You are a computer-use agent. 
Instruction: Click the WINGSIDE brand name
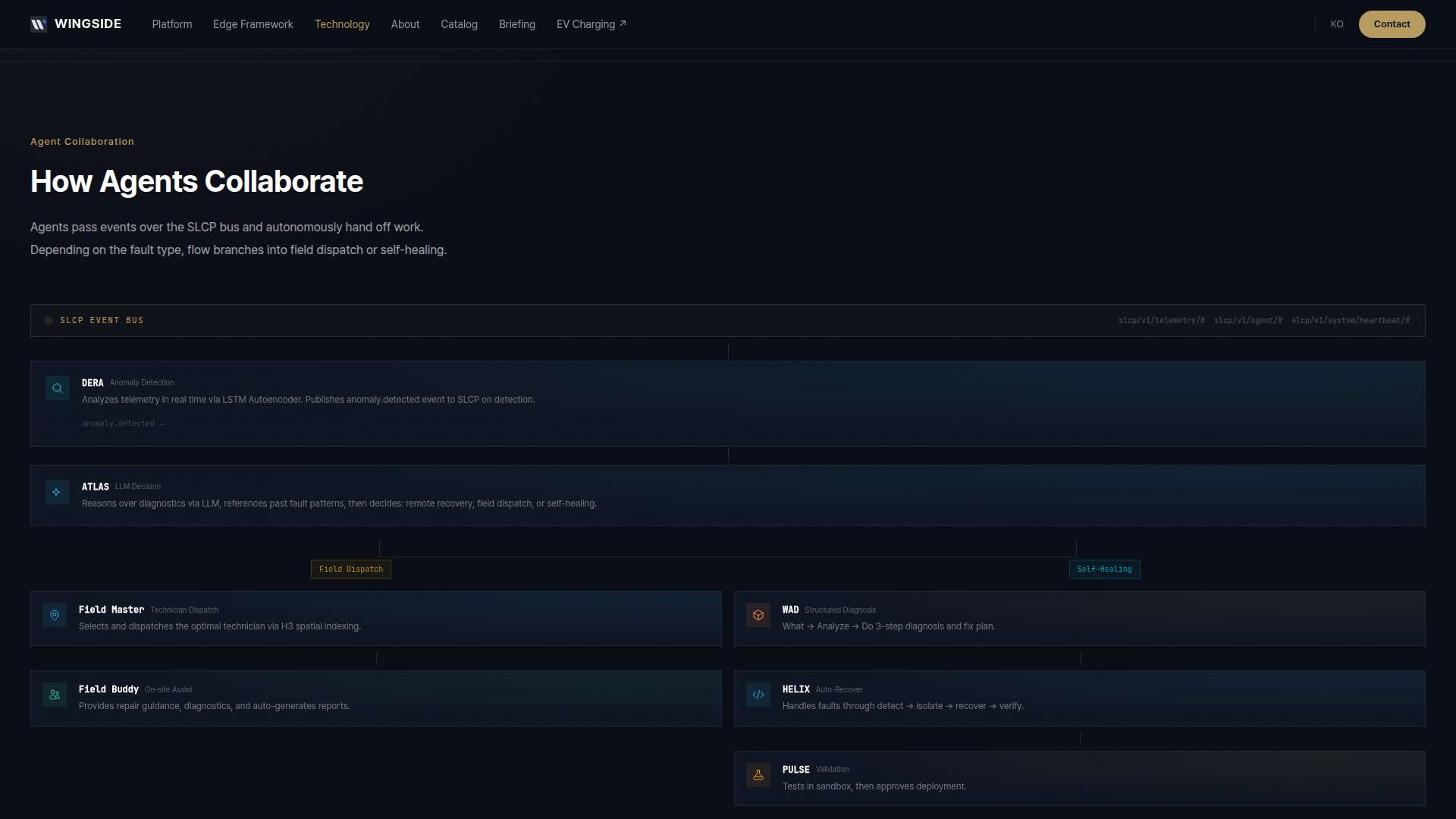88,24
